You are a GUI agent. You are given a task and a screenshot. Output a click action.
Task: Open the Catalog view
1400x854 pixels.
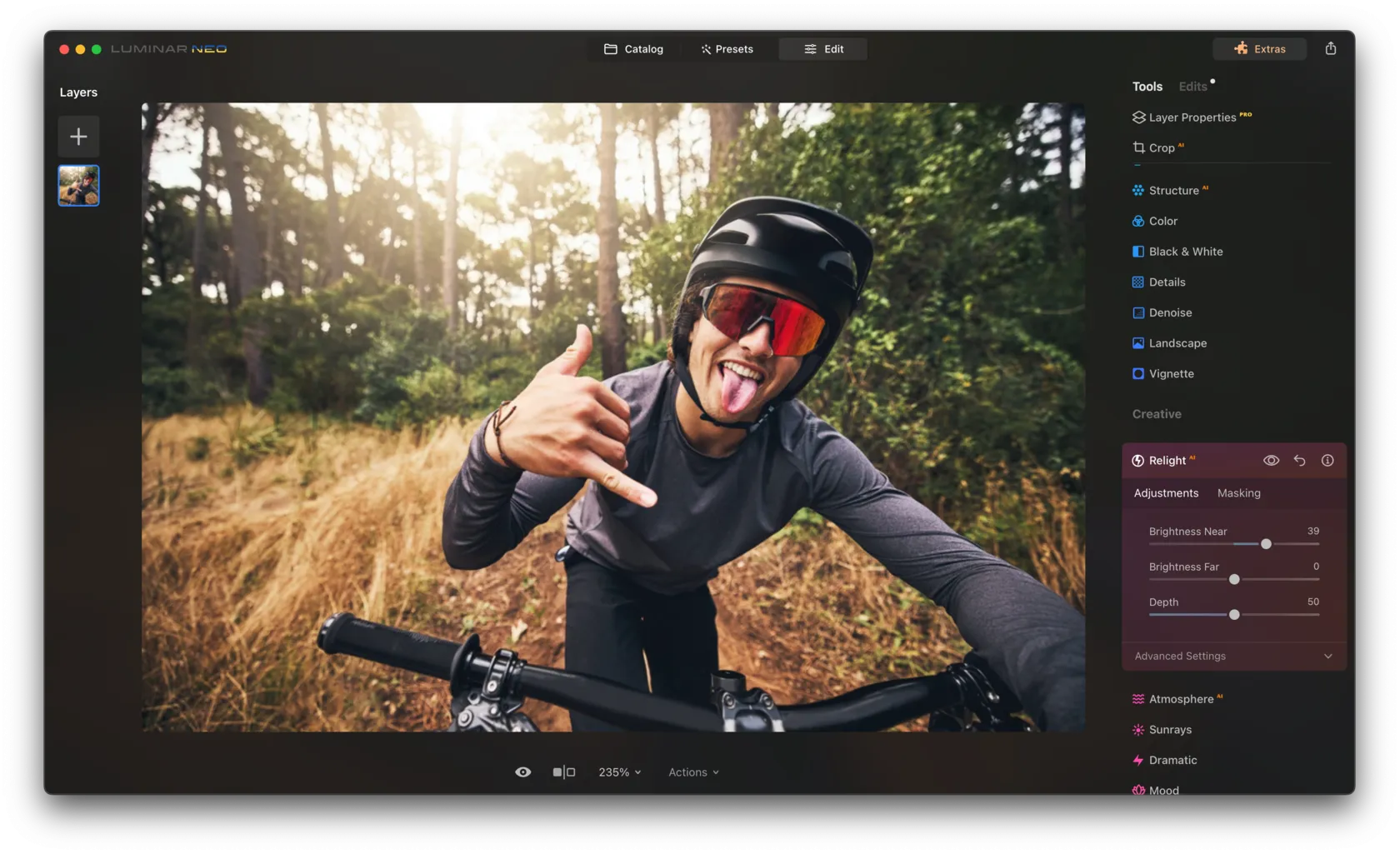click(x=633, y=49)
